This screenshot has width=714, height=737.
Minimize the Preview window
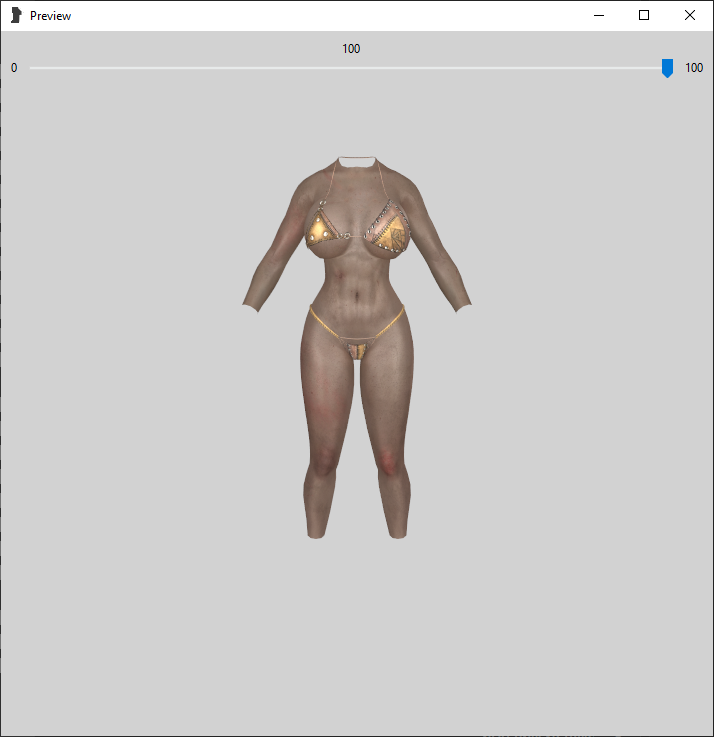[x=598, y=16]
